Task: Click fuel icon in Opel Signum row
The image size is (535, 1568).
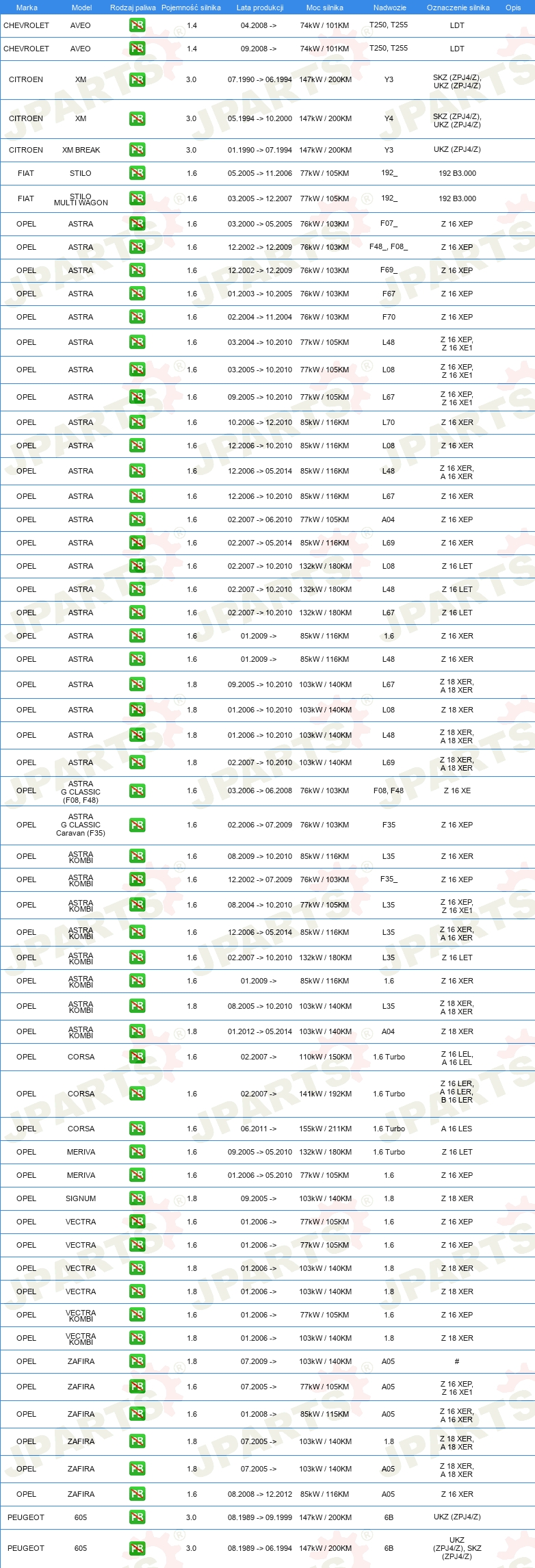Action: click(137, 1199)
